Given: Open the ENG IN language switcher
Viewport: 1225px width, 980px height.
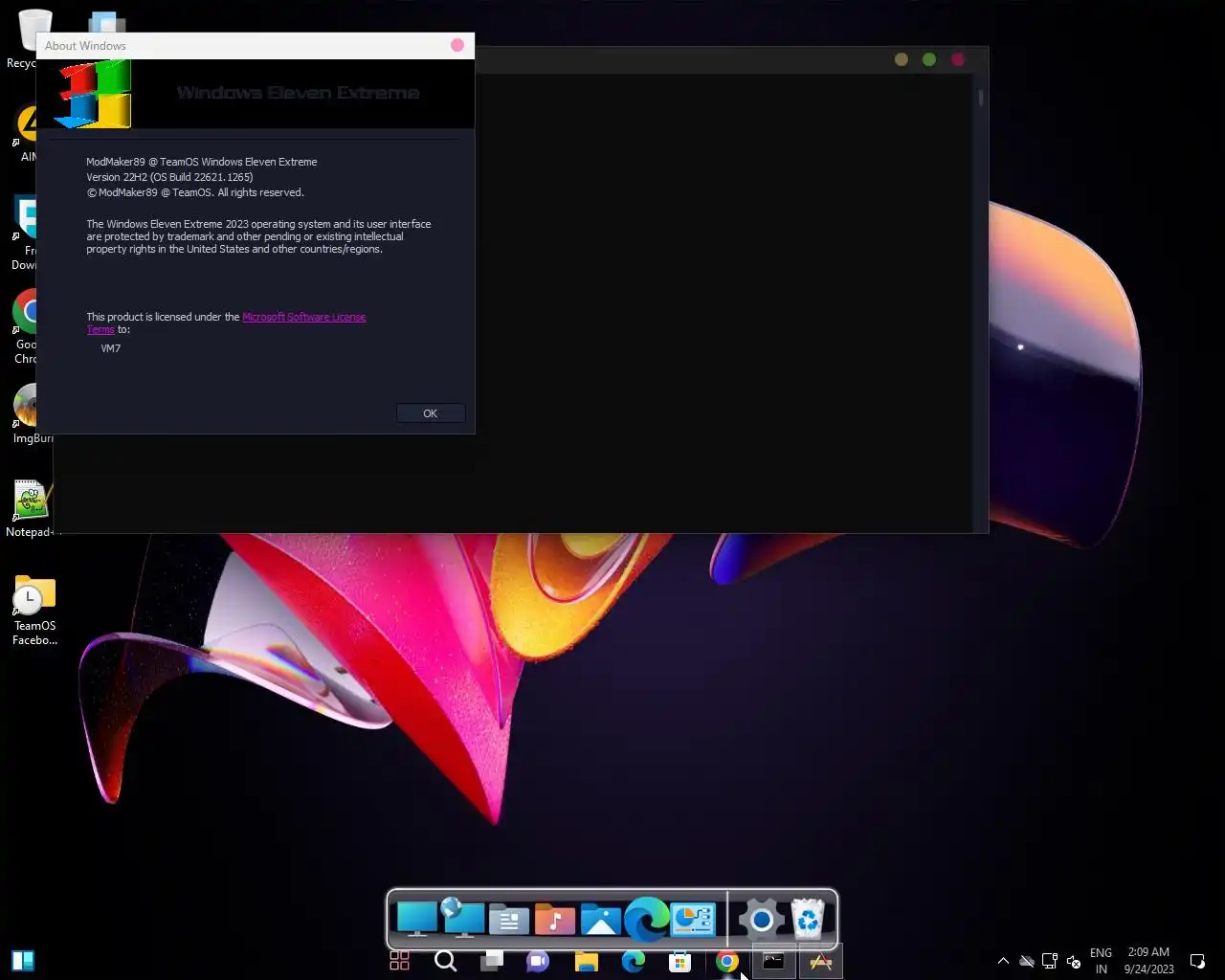Looking at the screenshot, I should point(1101,961).
